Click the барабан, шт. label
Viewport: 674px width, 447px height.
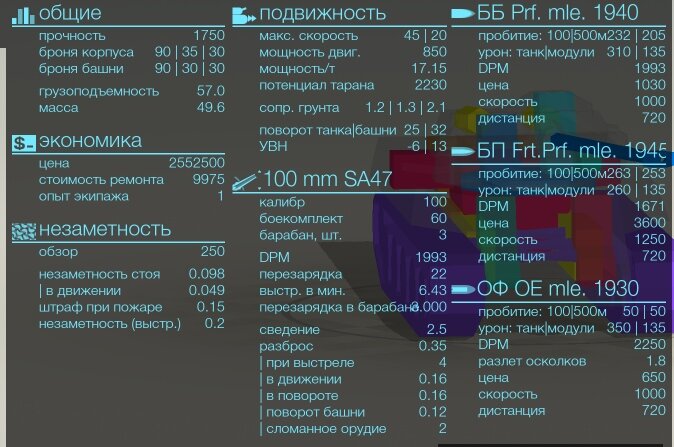(300, 236)
